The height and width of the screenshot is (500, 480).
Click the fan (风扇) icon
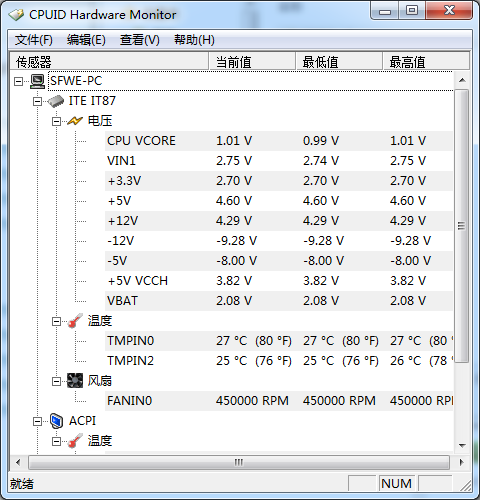[x=75, y=381]
